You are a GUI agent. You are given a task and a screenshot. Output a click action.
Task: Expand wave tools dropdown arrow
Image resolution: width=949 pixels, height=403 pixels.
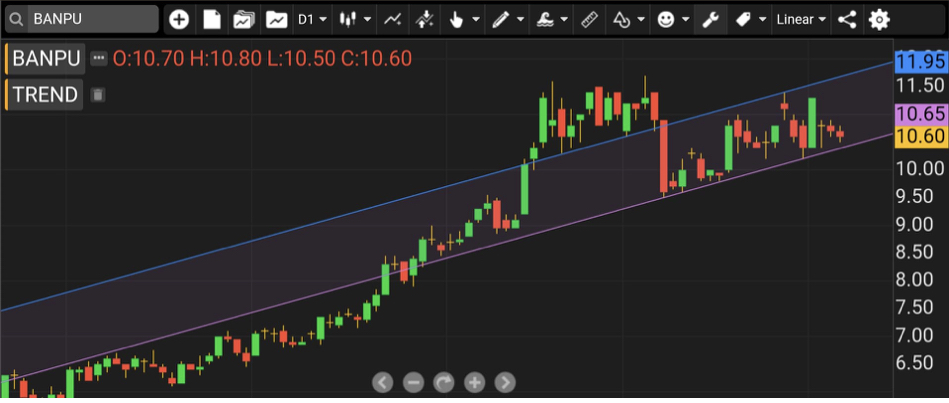[564, 19]
